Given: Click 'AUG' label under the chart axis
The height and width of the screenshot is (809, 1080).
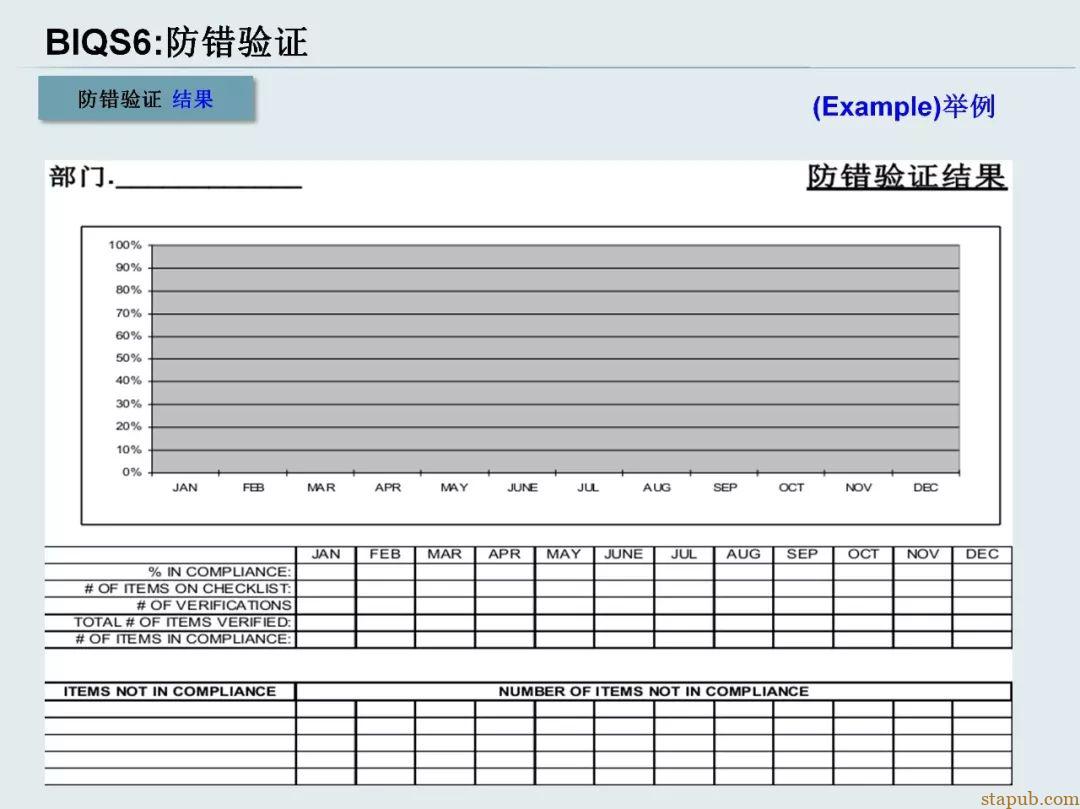Looking at the screenshot, I should click(x=656, y=487).
